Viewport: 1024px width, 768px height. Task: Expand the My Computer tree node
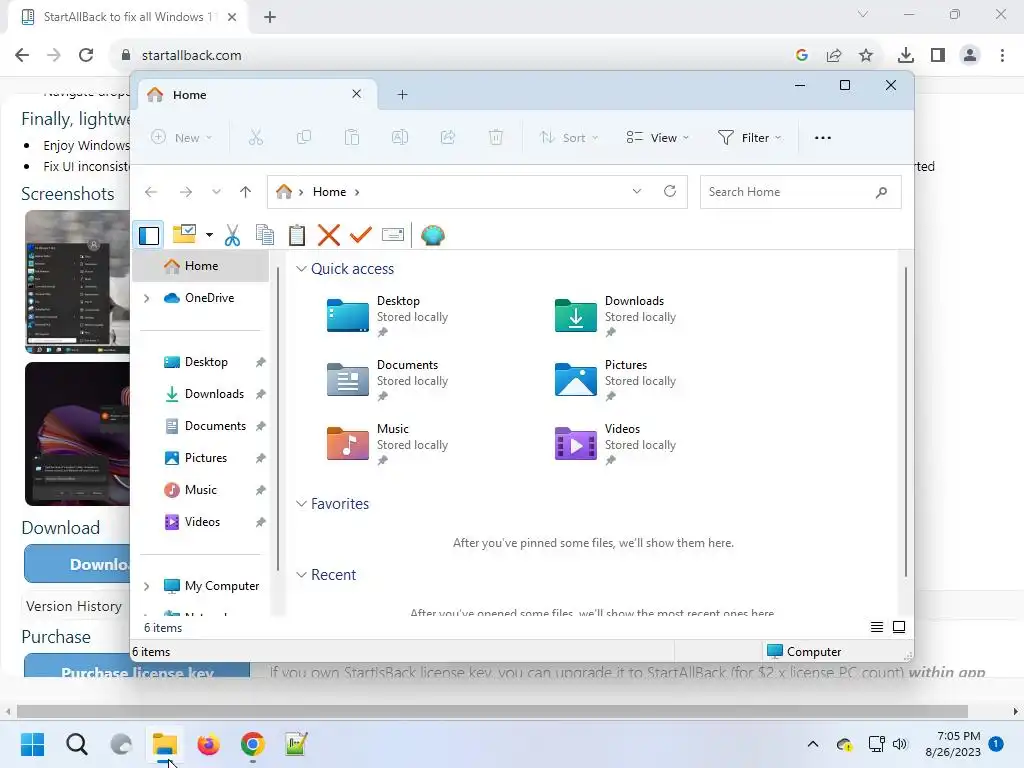[147, 586]
